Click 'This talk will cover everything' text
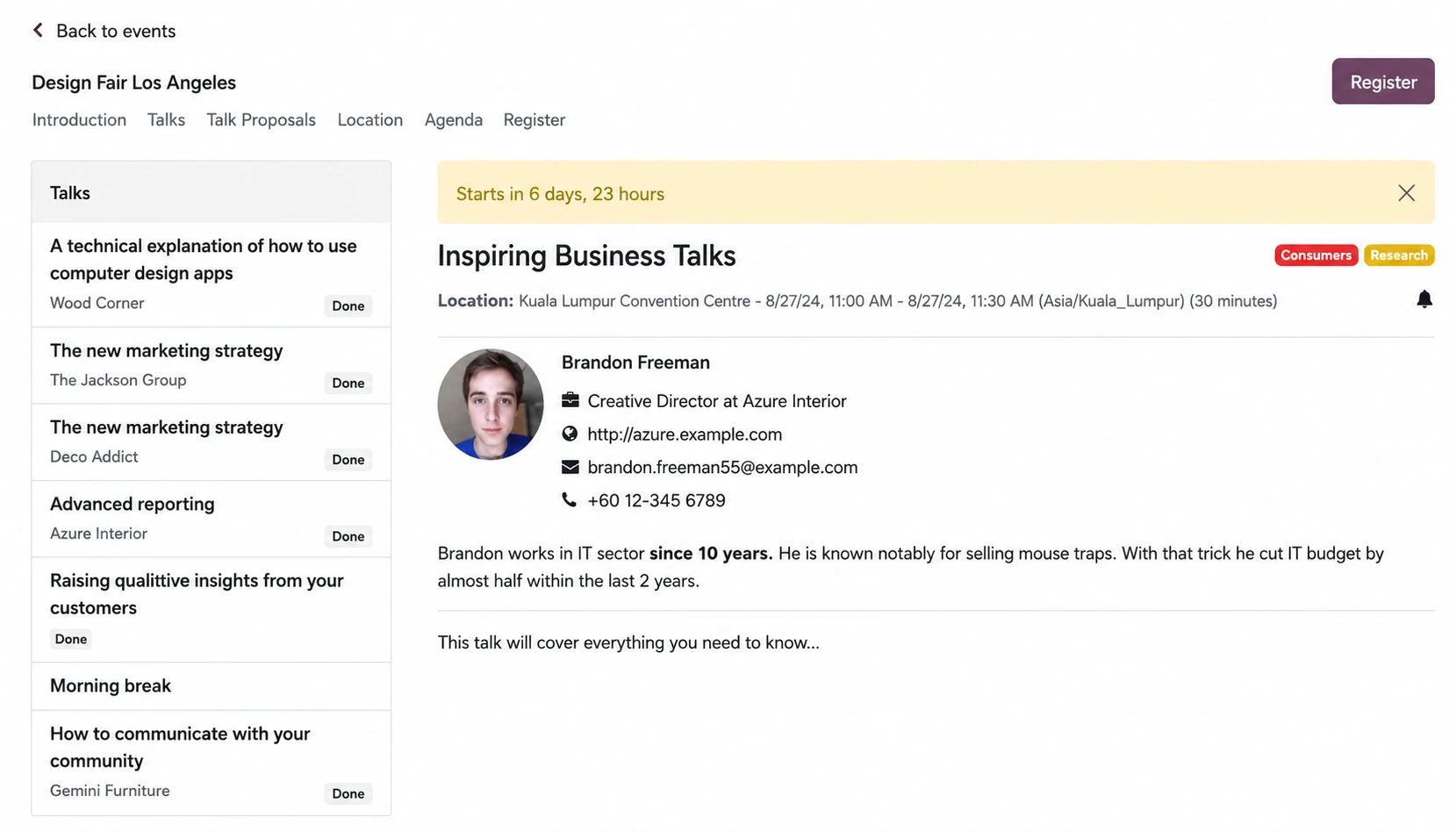This screenshot has width=1456, height=832. pyautogui.click(x=628, y=642)
